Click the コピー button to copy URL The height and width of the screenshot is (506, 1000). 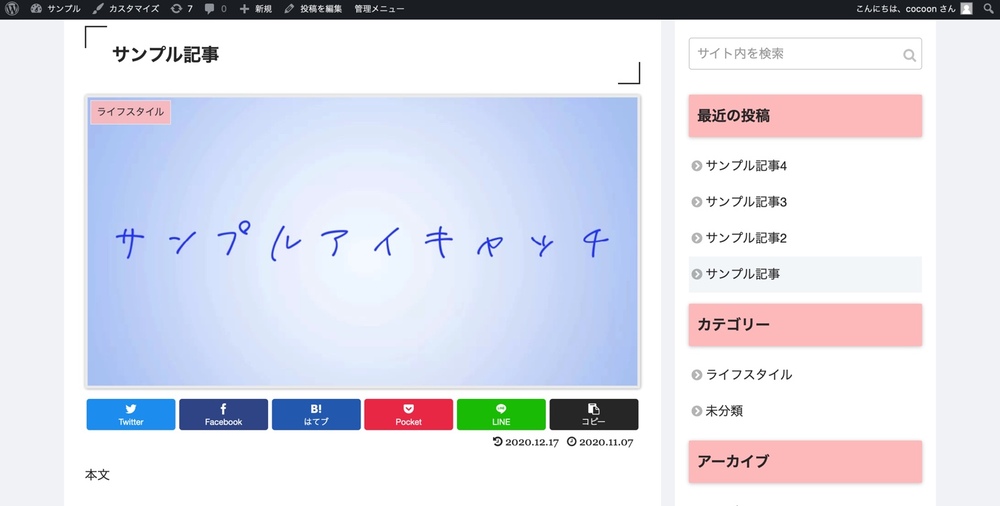pos(594,415)
